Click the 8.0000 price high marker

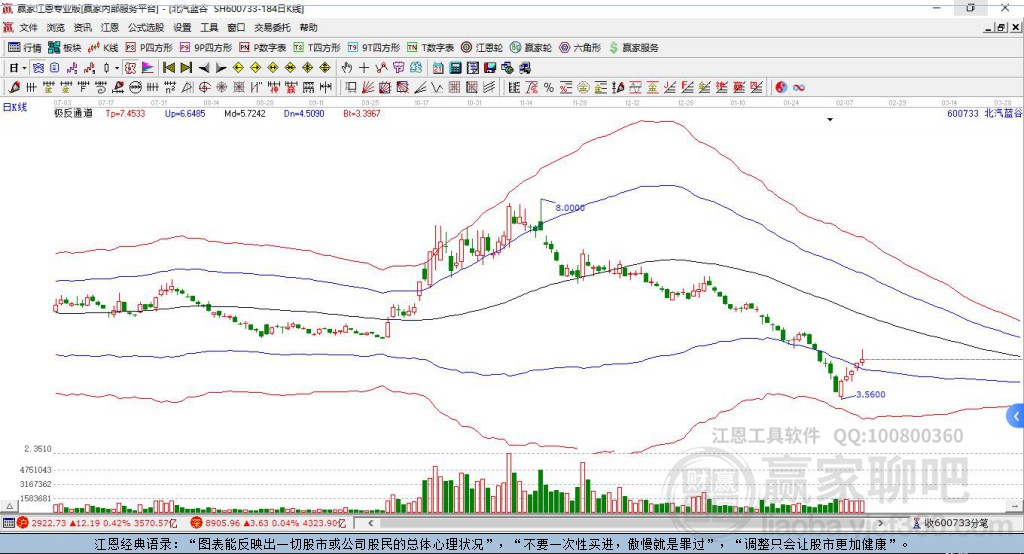tap(570, 208)
